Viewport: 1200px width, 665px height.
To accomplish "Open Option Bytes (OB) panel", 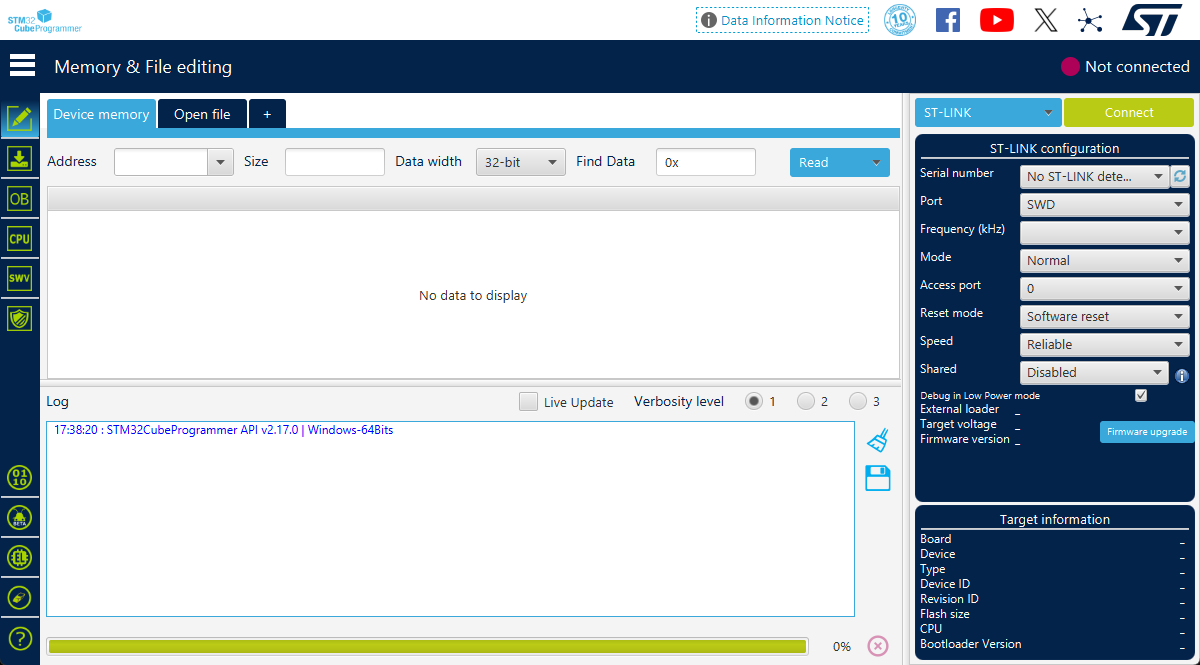I will coord(20,198).
